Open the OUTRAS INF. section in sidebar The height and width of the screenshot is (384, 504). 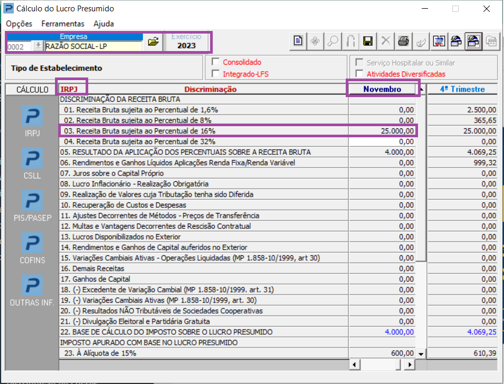pyautogui.click(x=32, y=291)
